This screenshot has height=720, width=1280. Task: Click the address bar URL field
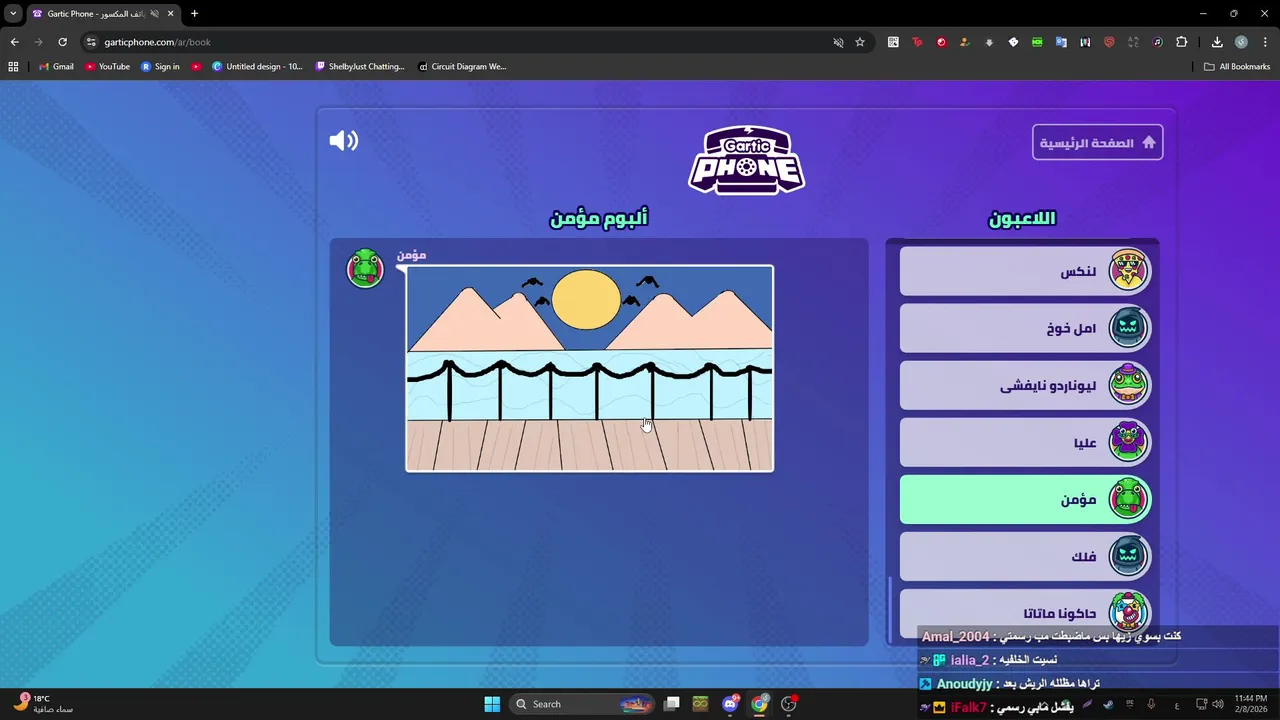tap(460, 42)
